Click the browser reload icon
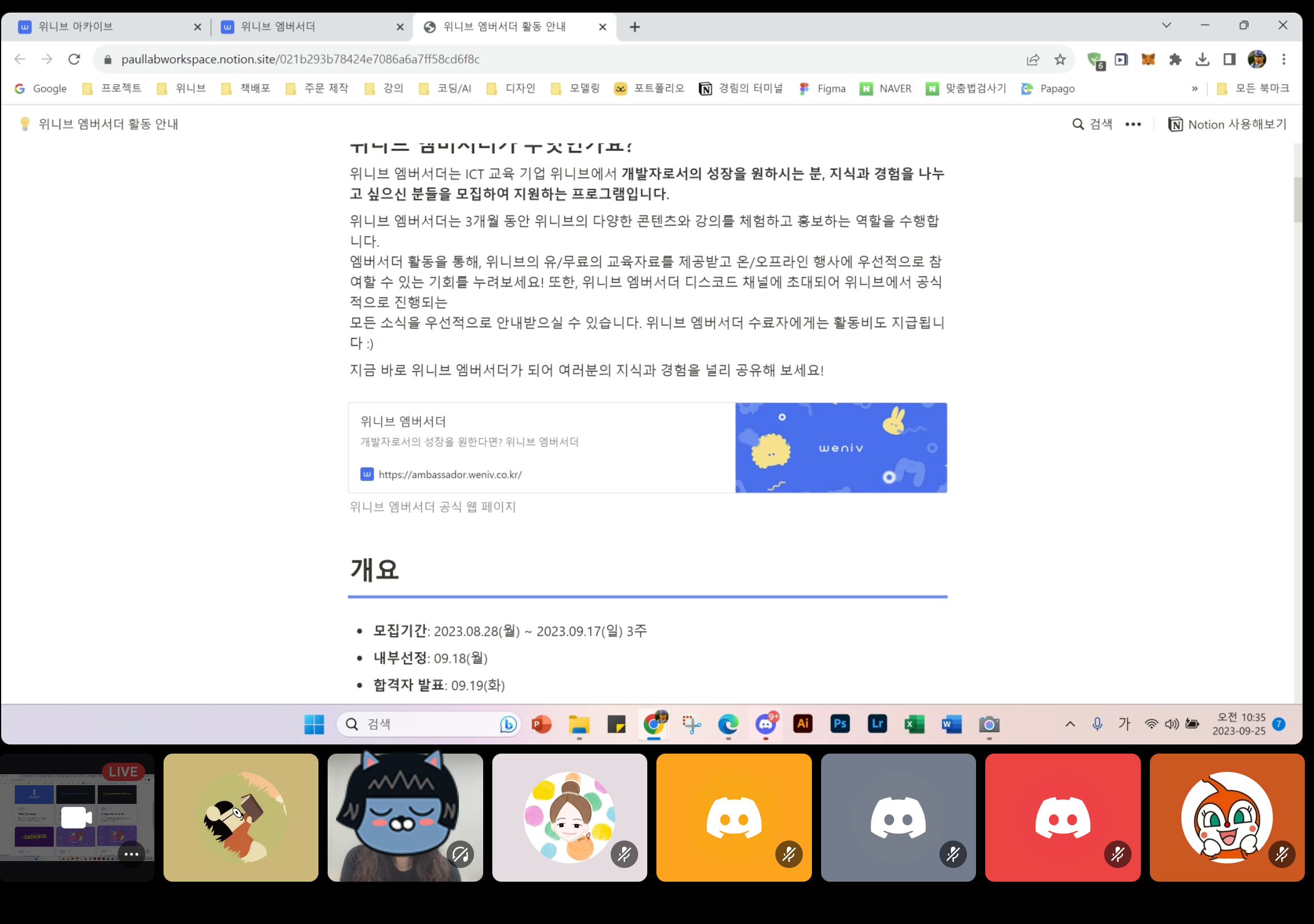Image resolution: width=1314 pixels, height=924 pixels. 74,59
